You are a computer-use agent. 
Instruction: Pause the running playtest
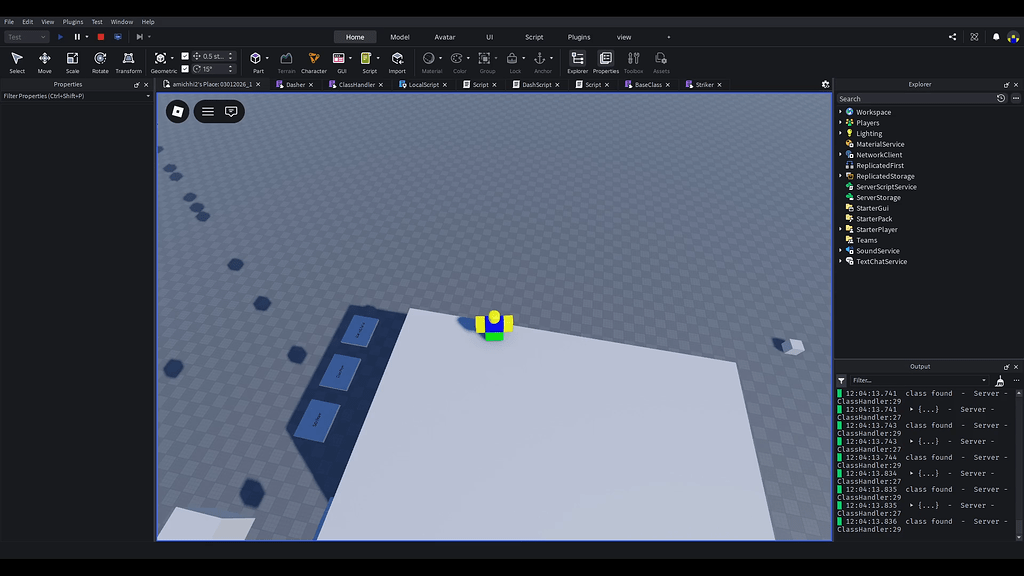pos(77,37)
